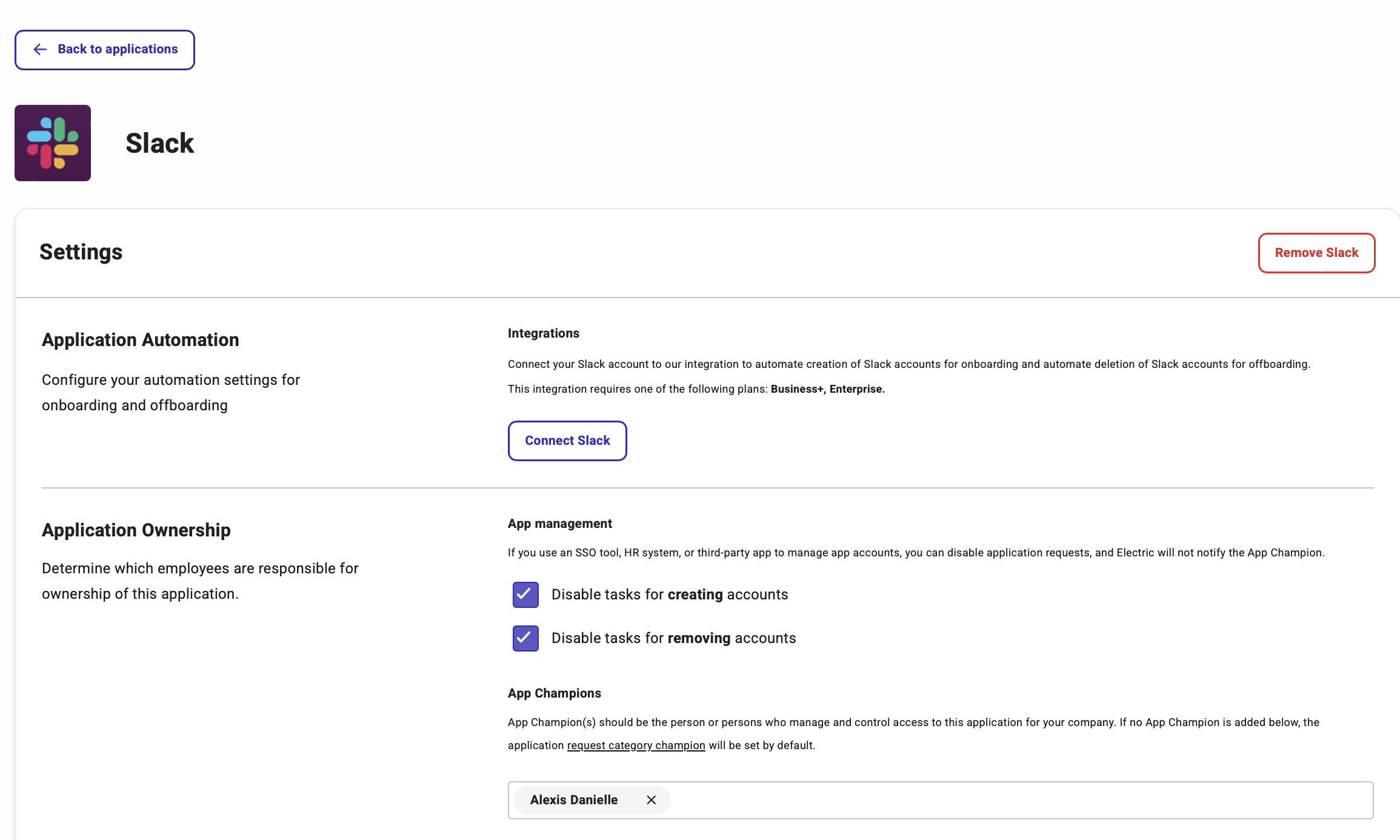Click the Integrations subsection label
This screenshot has width=1400, height=840.
pos(543,333)
